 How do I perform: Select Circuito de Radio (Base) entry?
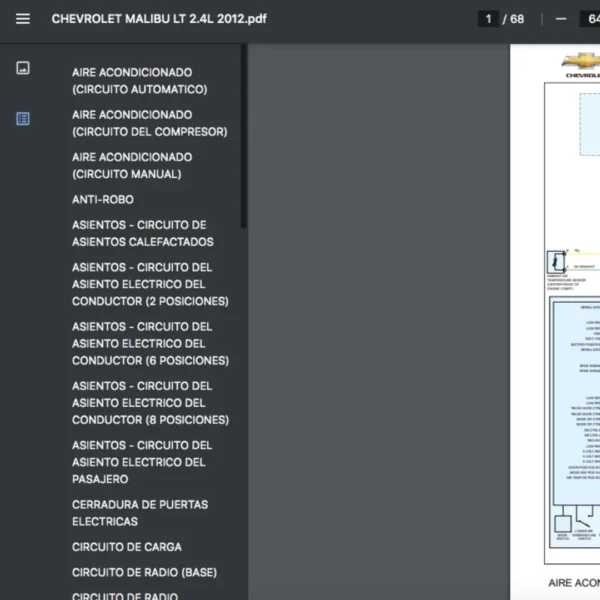pos(144,573)
